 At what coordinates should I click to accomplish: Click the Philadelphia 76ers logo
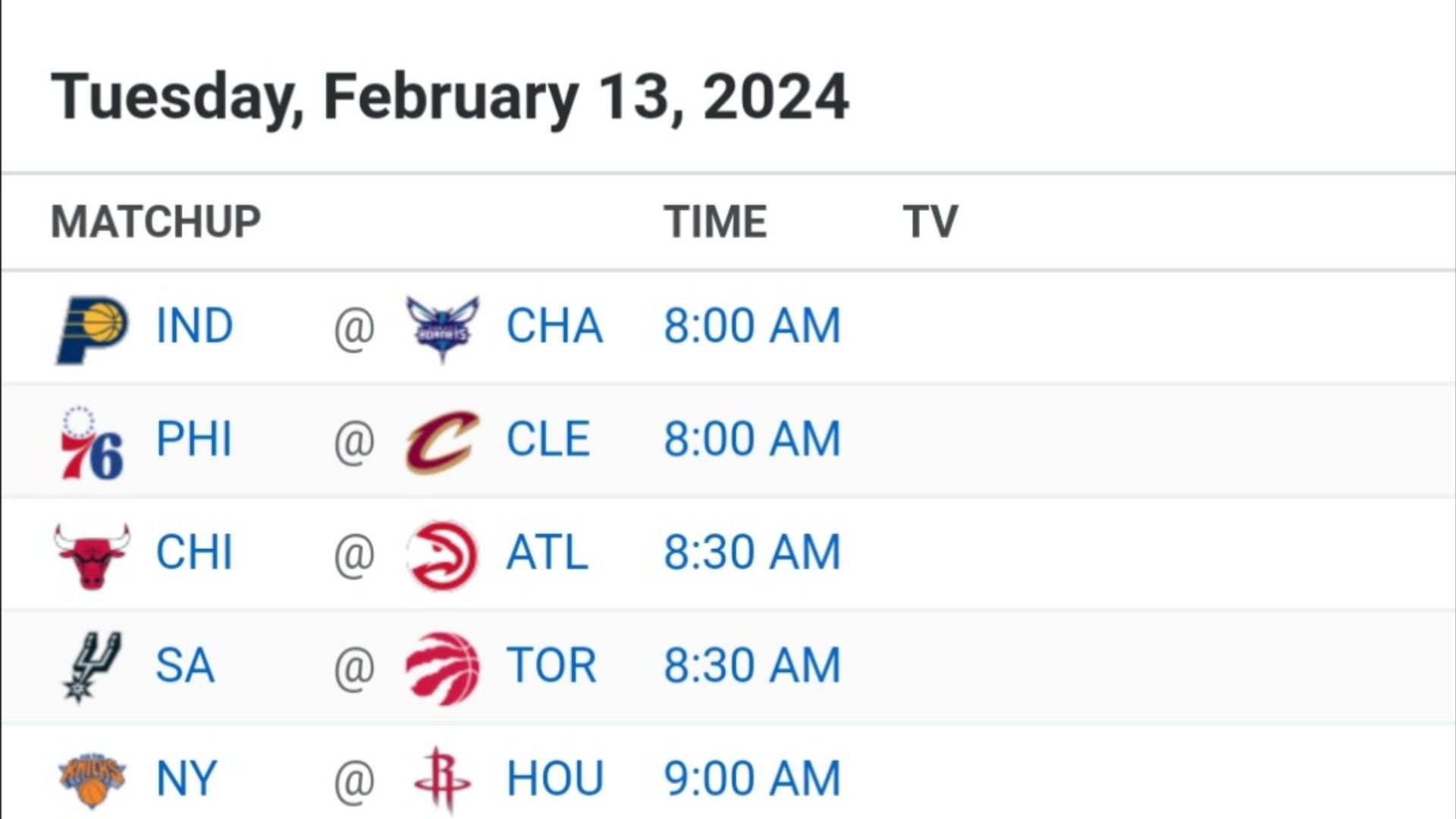(93, 443)
